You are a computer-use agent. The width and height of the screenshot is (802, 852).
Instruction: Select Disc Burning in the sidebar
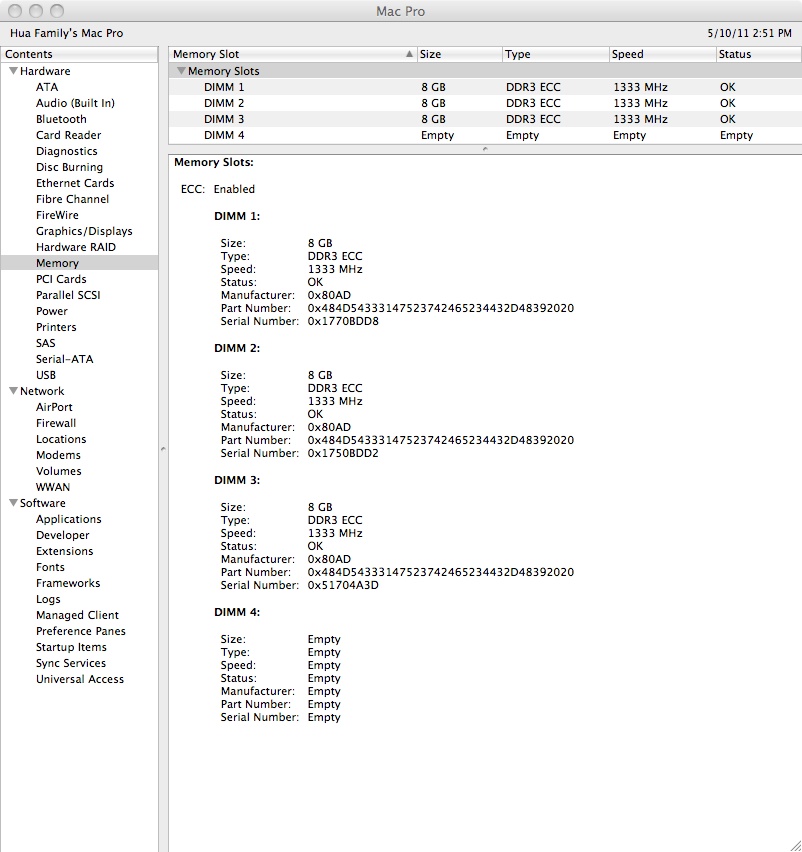pyautogui.click(x=69, y=167)
